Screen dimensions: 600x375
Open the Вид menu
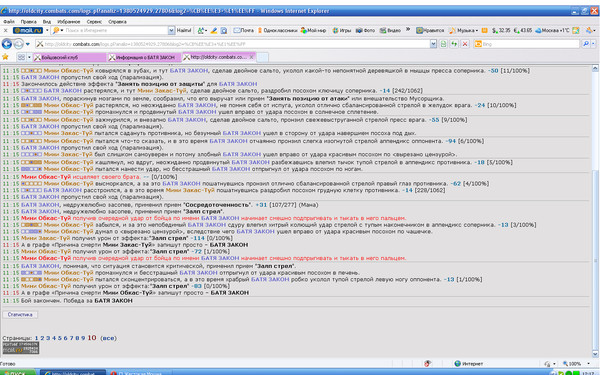click(47, 22)
